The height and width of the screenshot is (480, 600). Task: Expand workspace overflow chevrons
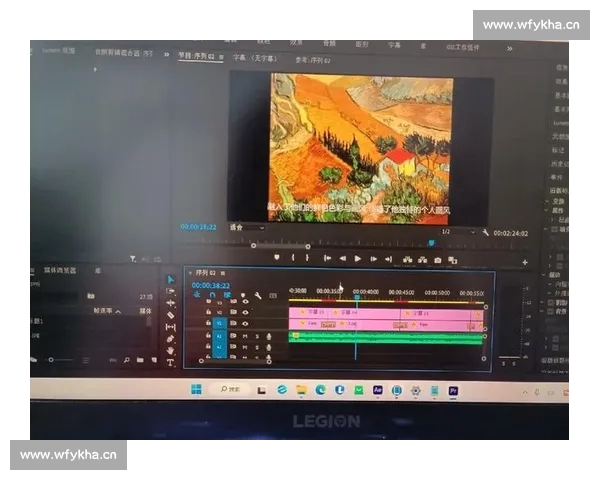pyautogui.click(x=510, y=49)
